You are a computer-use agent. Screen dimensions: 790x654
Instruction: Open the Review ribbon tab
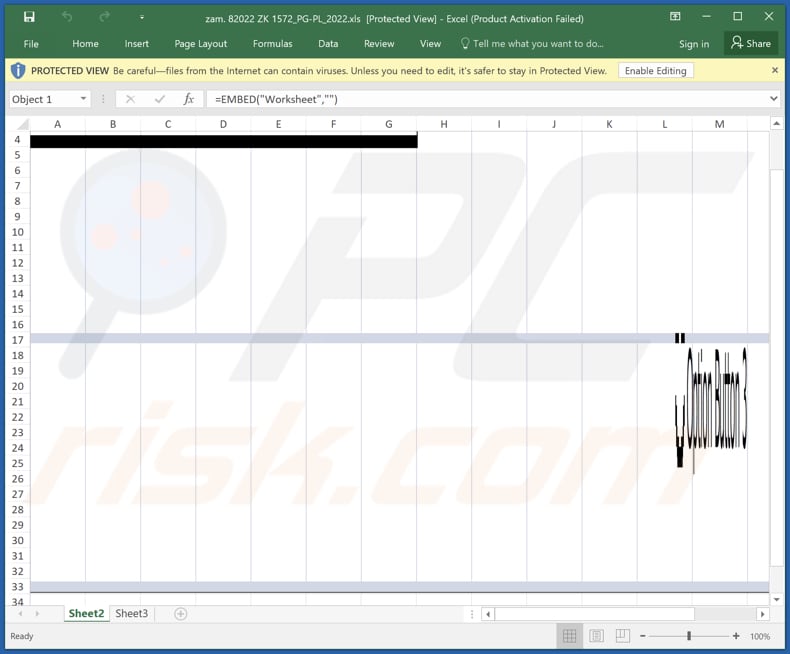point(379,44)
